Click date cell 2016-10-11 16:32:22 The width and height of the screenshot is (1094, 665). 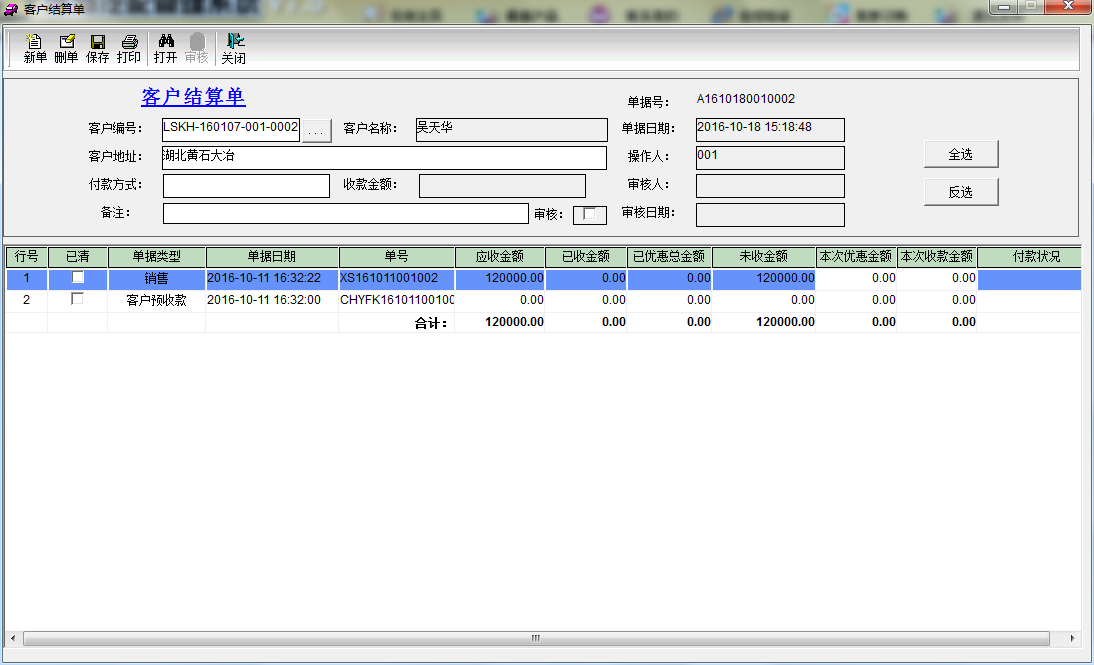[x=272, y=278]
